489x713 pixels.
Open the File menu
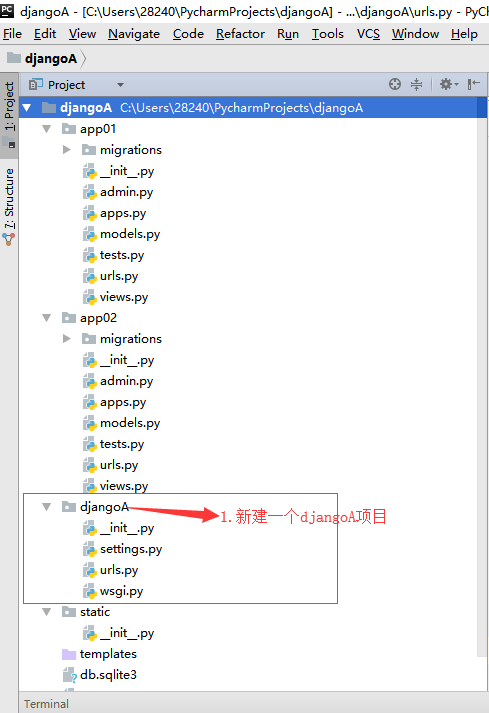coord(12,34)
